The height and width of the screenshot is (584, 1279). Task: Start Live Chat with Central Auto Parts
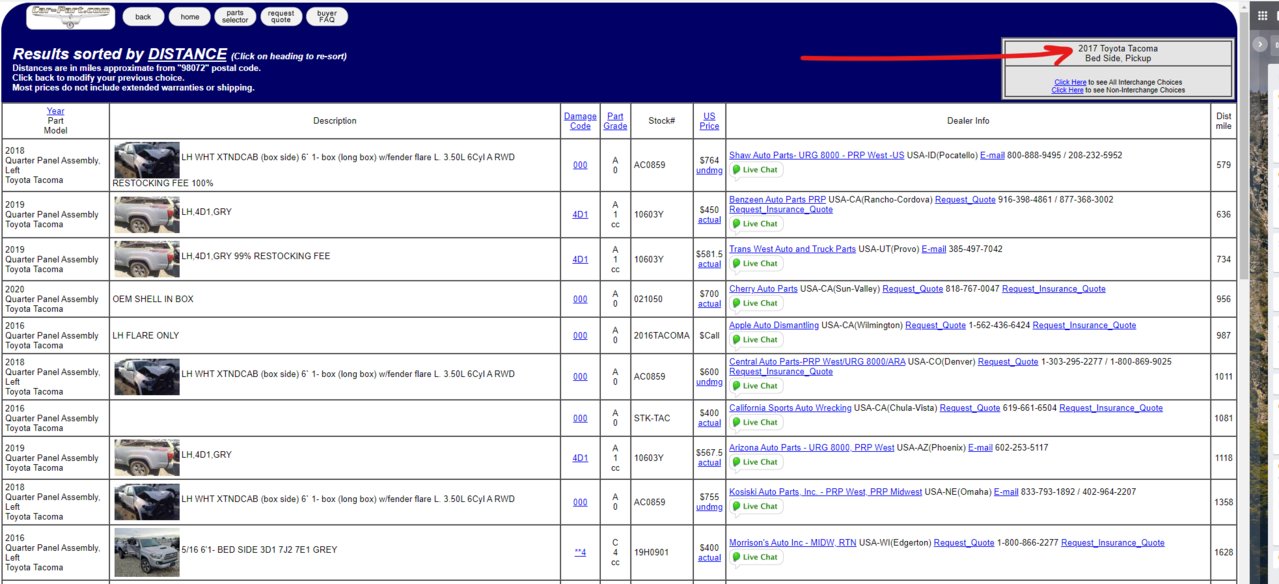click(x=756, y=386)
